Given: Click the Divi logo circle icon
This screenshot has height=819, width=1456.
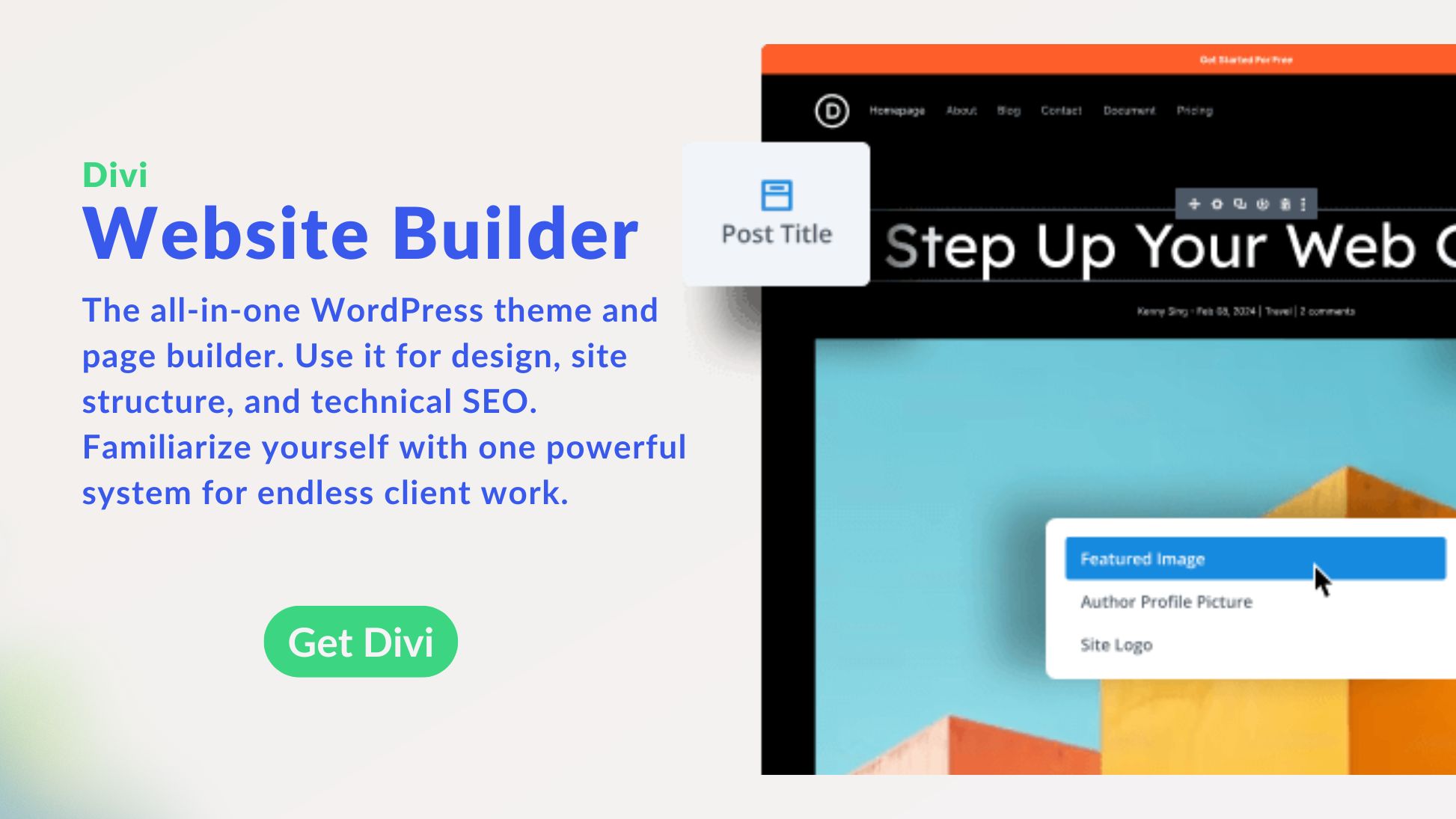Looking at the screenshot, I should tap(832, 110).
